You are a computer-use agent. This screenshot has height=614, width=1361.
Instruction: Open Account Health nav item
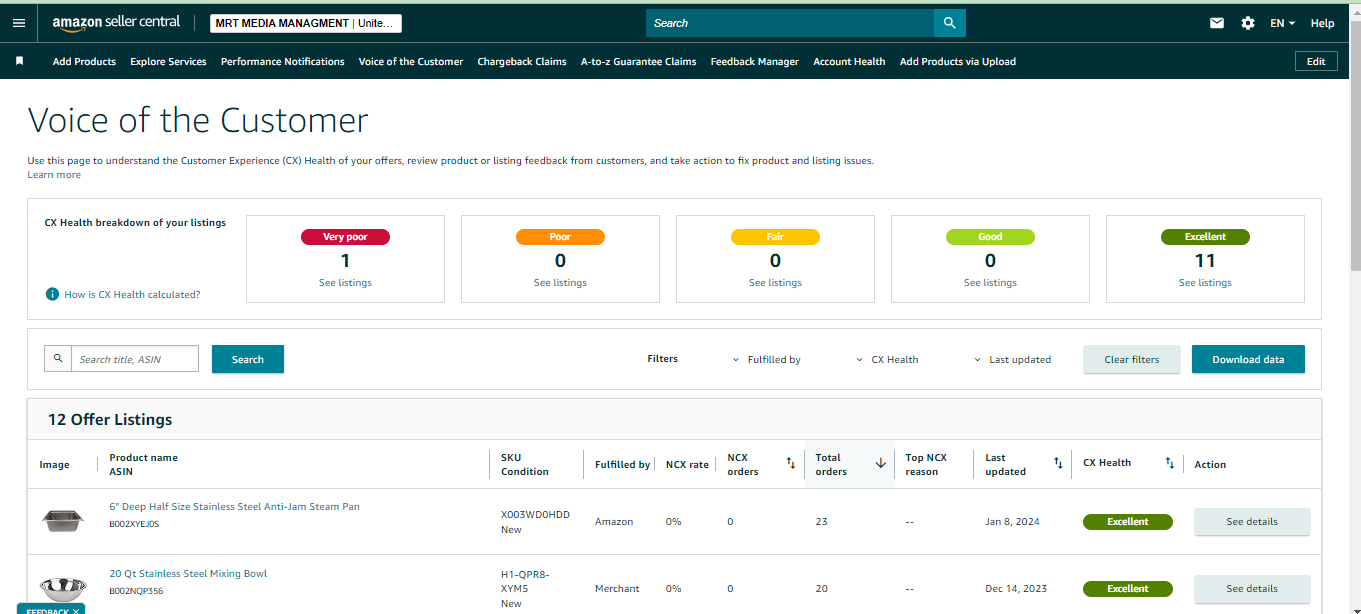click(849, 61)
